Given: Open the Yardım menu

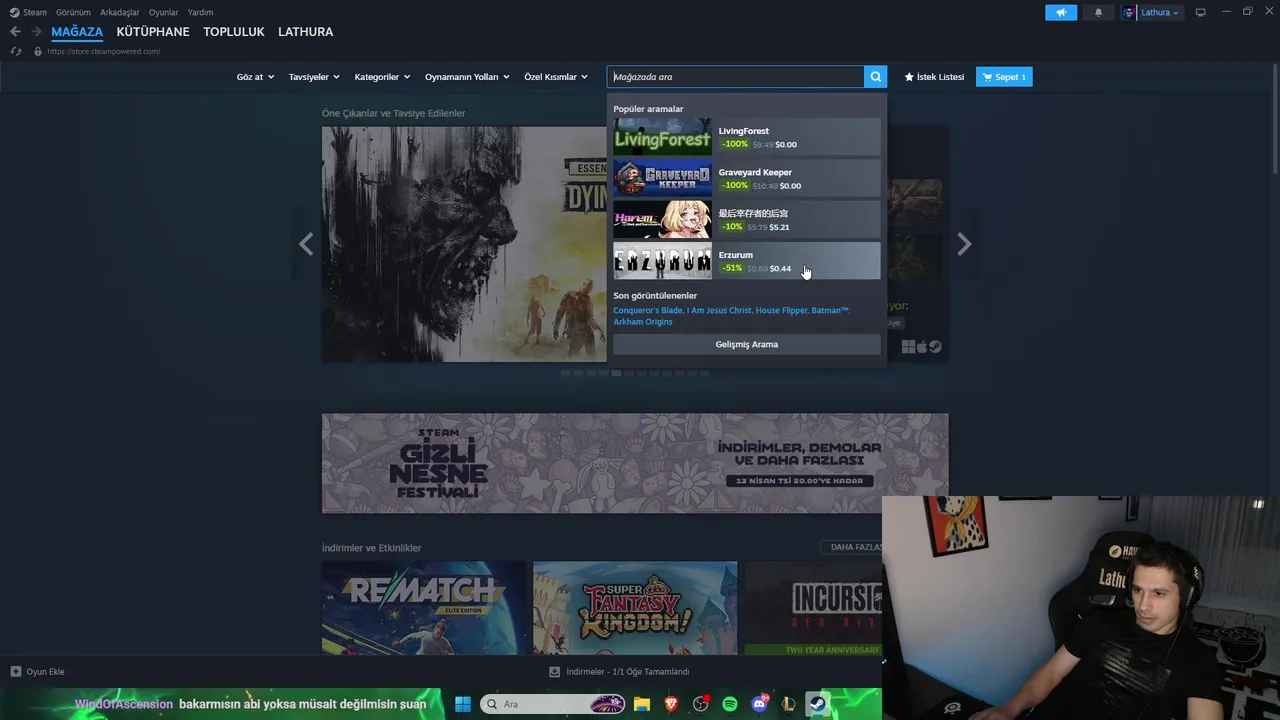Looking at the screenshot, I should click(200, 12).
